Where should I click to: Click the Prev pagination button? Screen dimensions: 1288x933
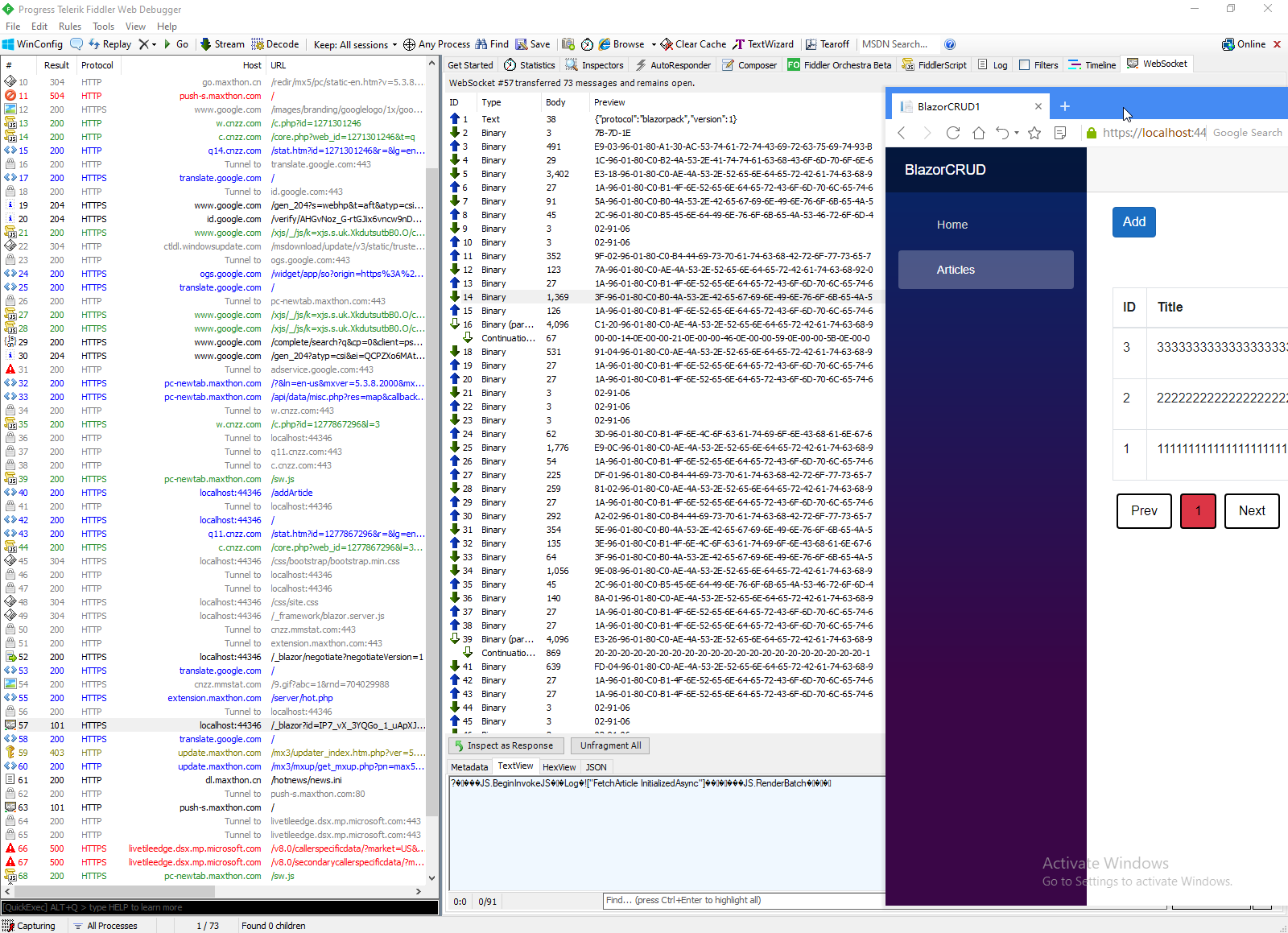[1144, 511]
